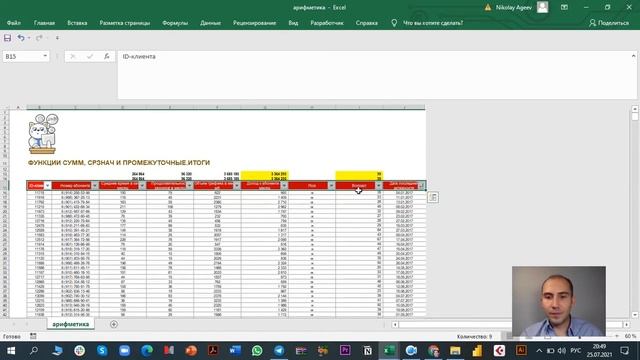Open the filter dropdown for the ID-клиента column
Viewport: 640px width, 360px height.
point(47,186)
